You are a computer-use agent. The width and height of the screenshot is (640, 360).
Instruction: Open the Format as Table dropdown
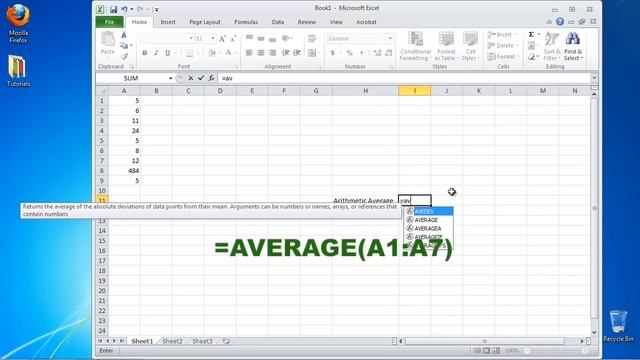(446, 46)
